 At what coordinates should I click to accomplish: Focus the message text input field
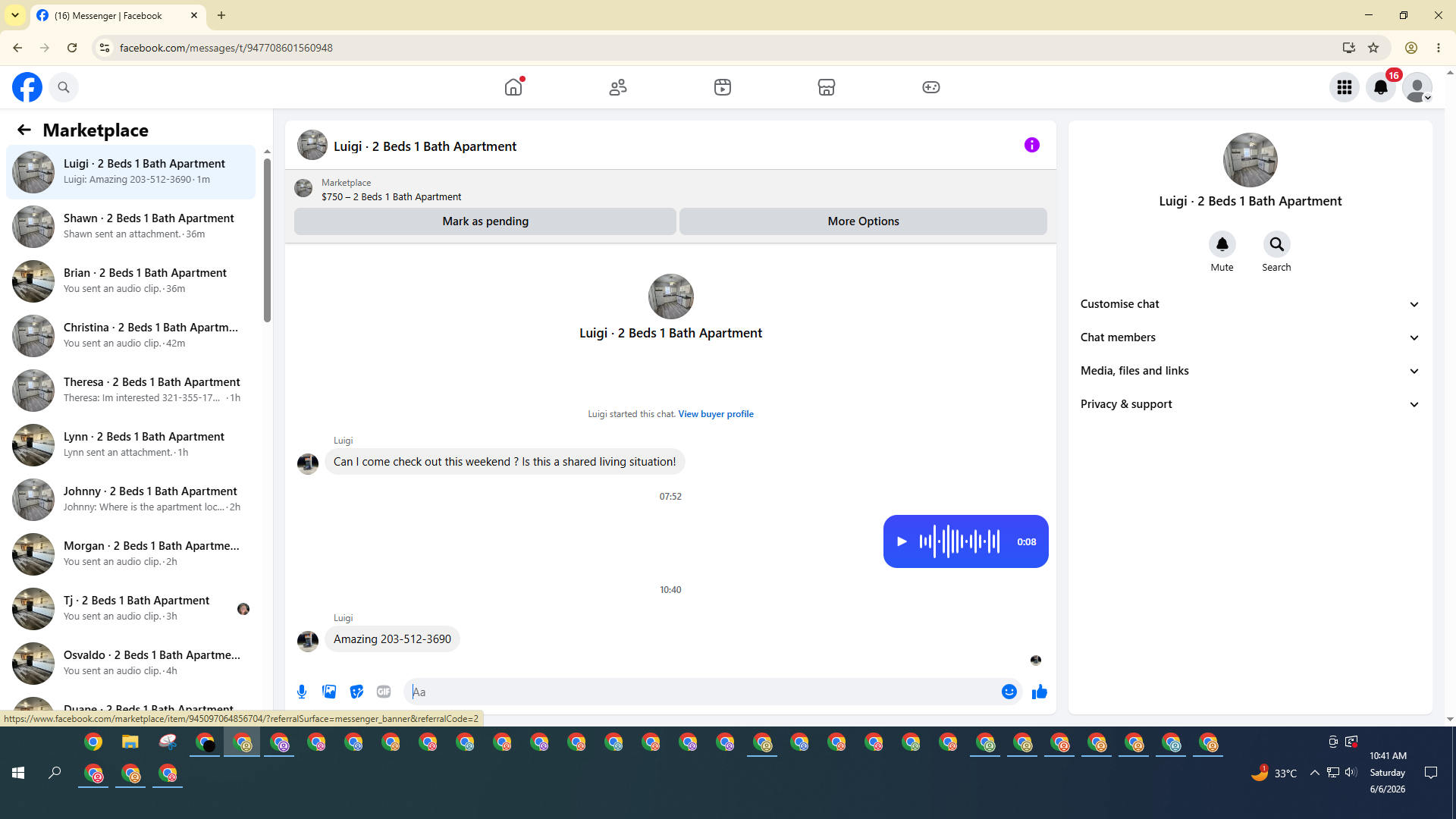point(701,692)
